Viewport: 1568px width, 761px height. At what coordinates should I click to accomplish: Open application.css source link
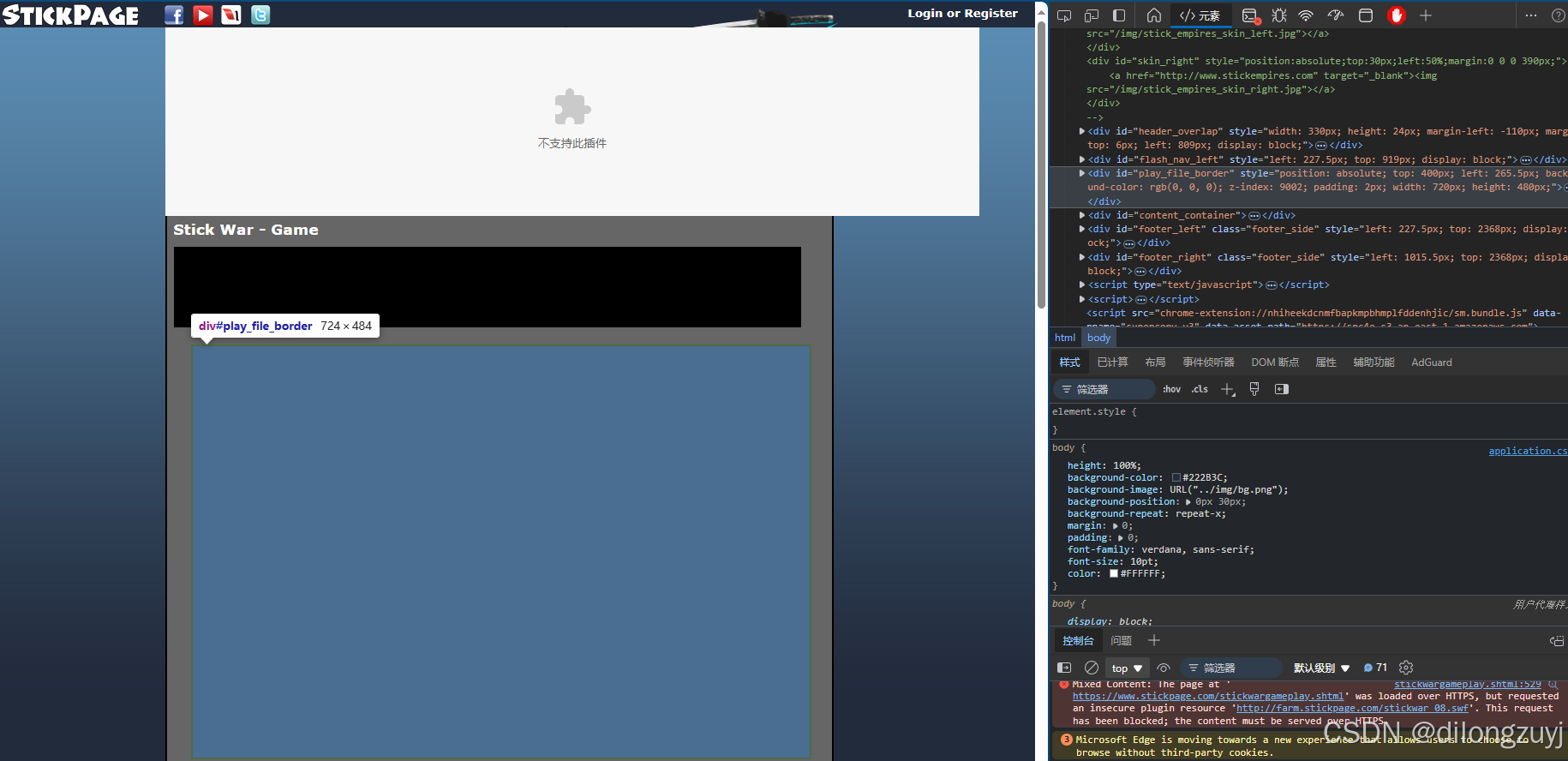[x=1528, y=451]
